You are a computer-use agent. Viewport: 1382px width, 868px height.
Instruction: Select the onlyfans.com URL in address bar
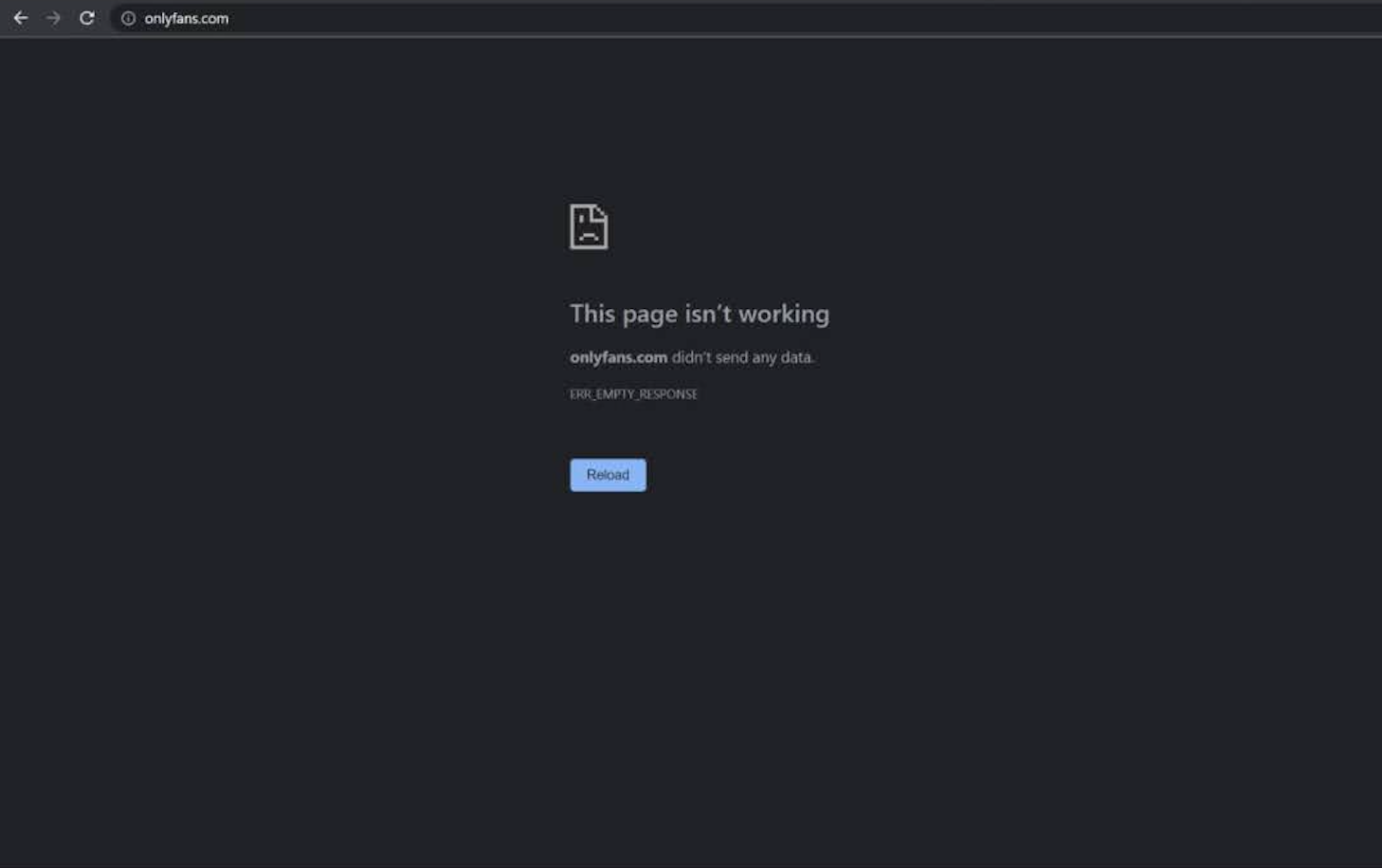pos(186,18)
